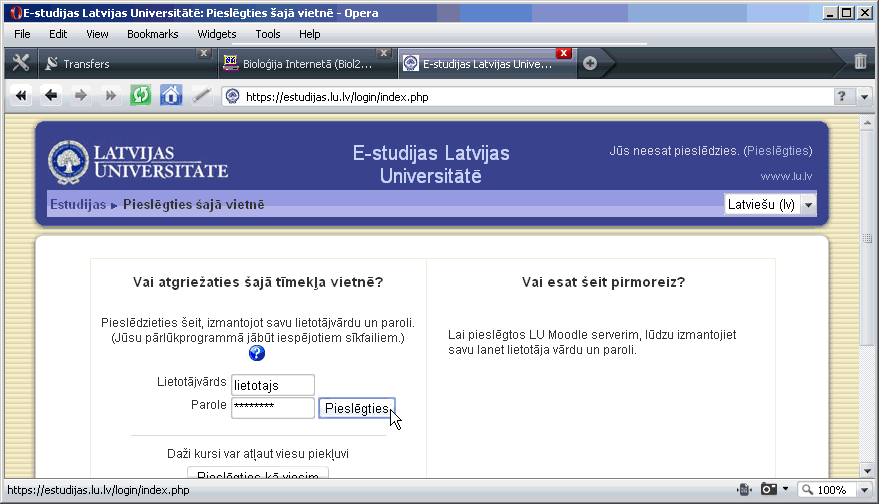Click the Fast Forward button

pos(110,96)
